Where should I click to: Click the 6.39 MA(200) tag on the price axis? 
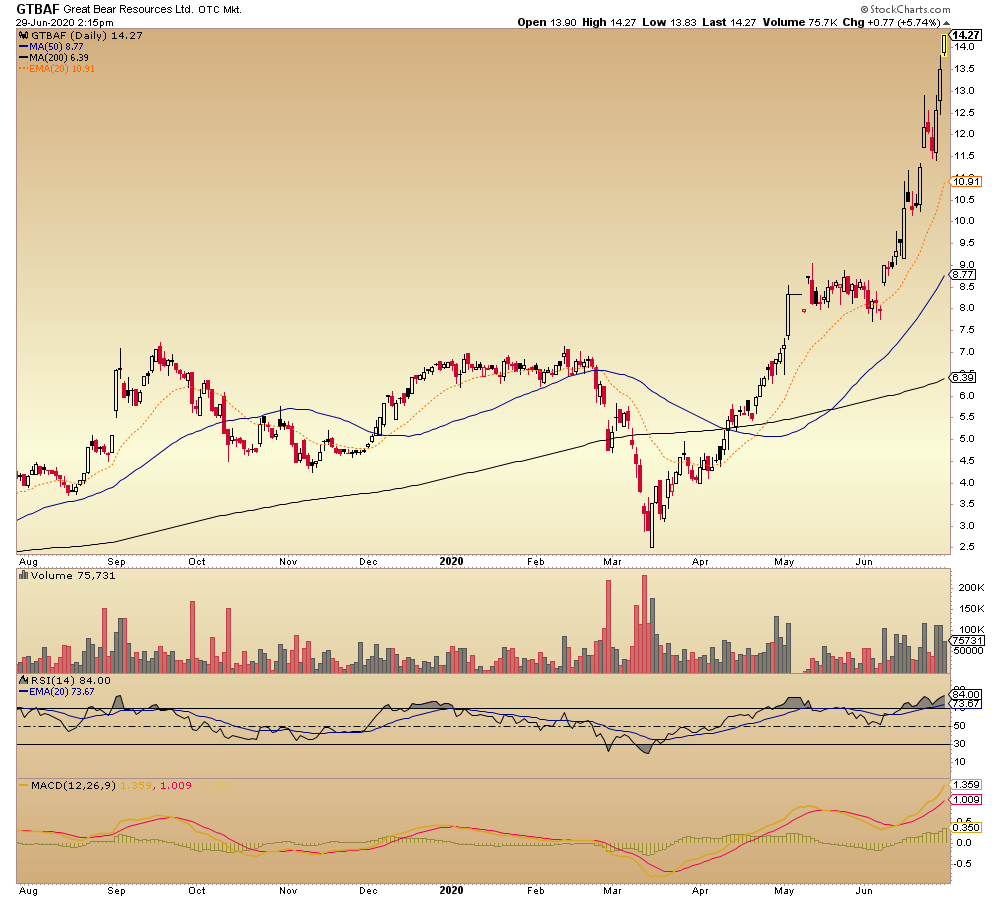pyautogui.click(x=963, y=378)
